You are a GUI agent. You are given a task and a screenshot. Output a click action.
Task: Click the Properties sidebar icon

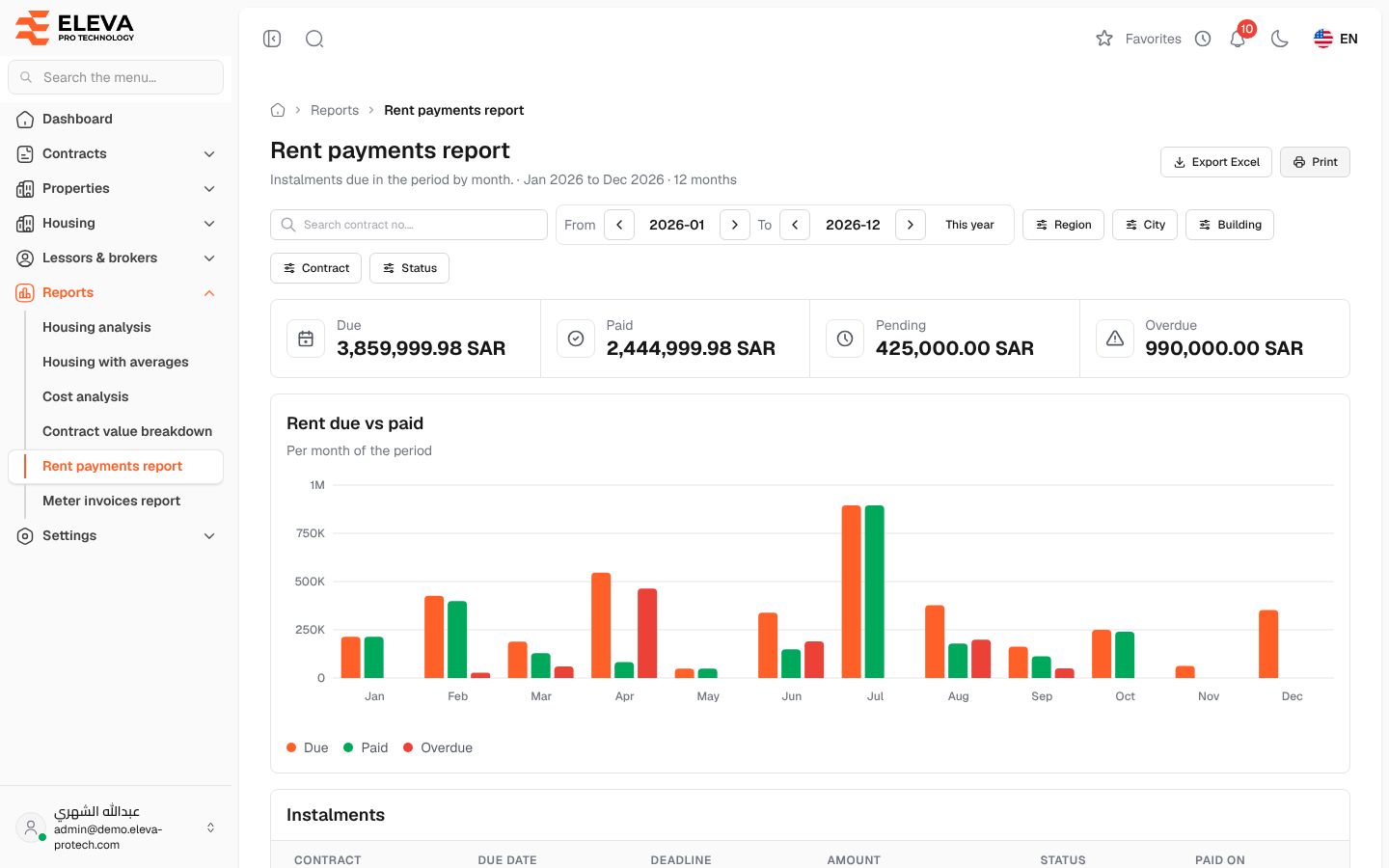(x=25, y=189)
